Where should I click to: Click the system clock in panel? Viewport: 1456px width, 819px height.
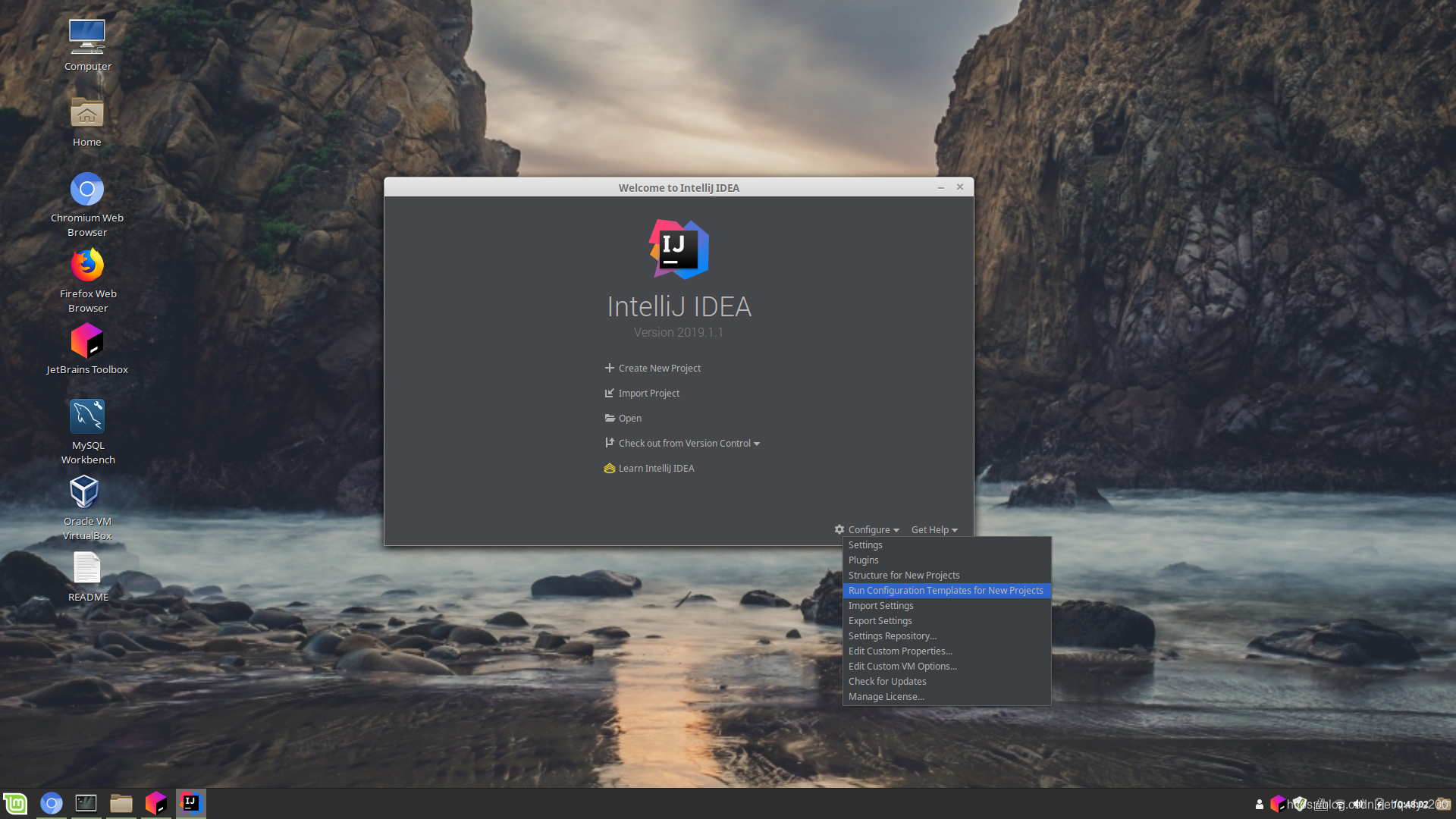(x=1410, y=804)
